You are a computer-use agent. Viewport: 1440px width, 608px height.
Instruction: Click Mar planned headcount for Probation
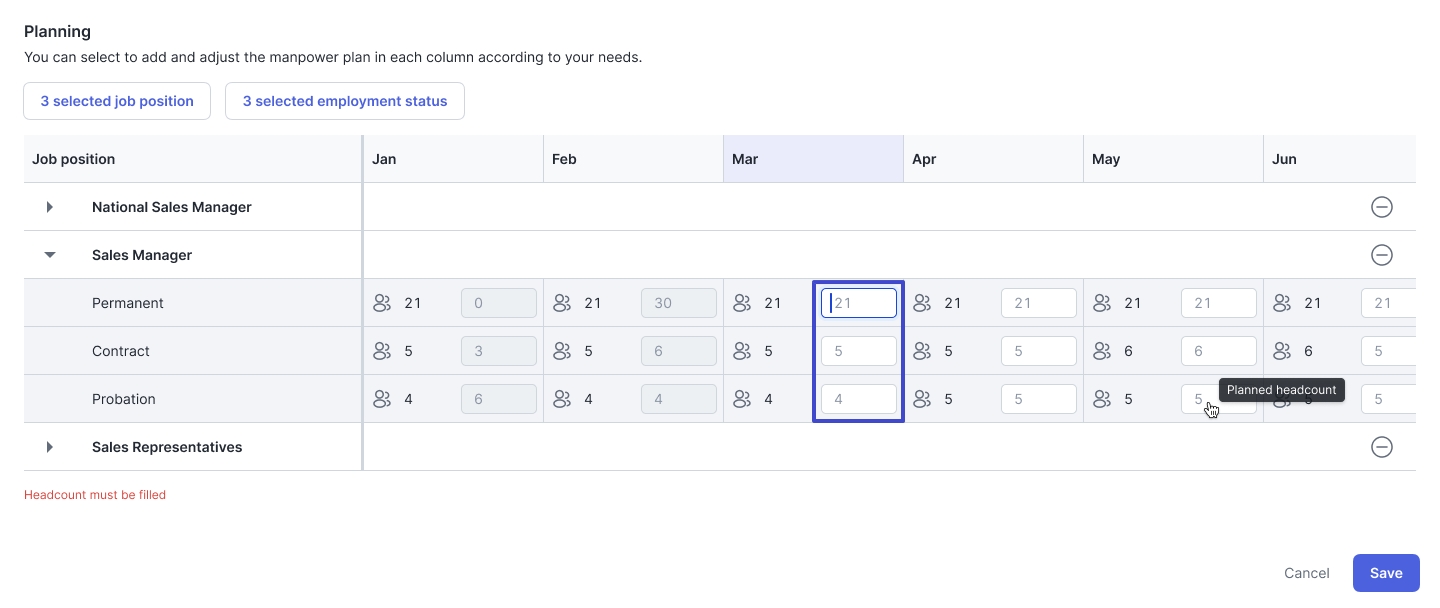click(859, 399)
